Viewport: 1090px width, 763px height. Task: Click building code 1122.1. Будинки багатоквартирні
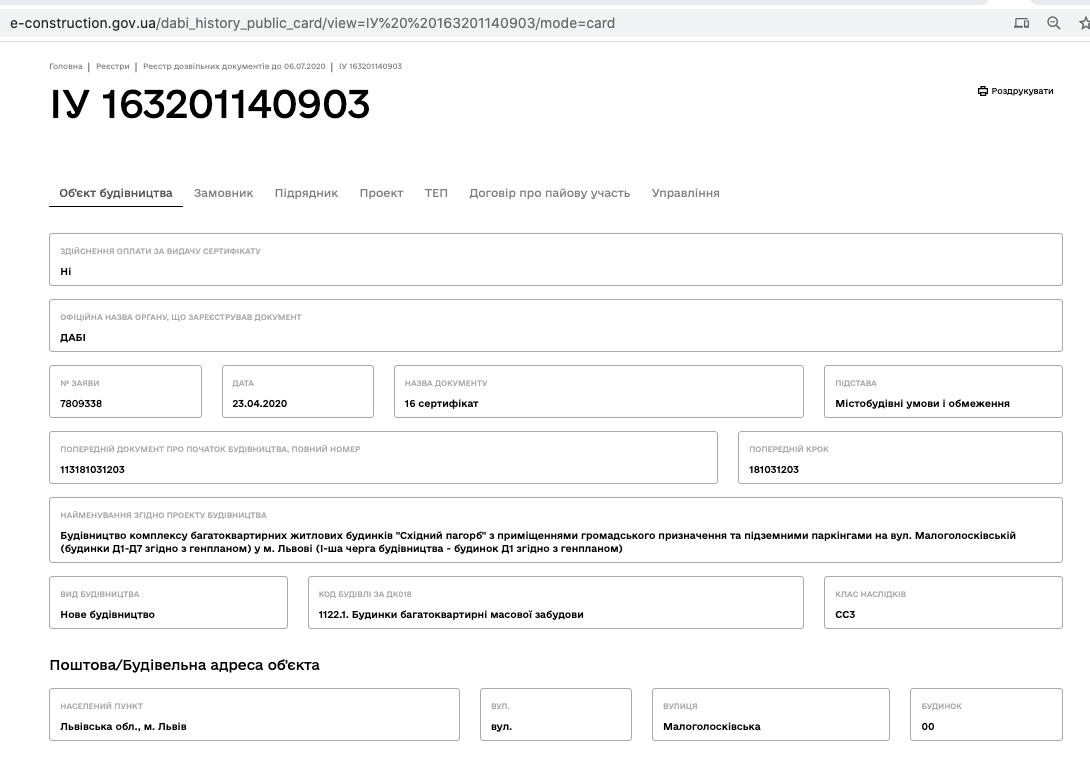(x=451, y=615)
